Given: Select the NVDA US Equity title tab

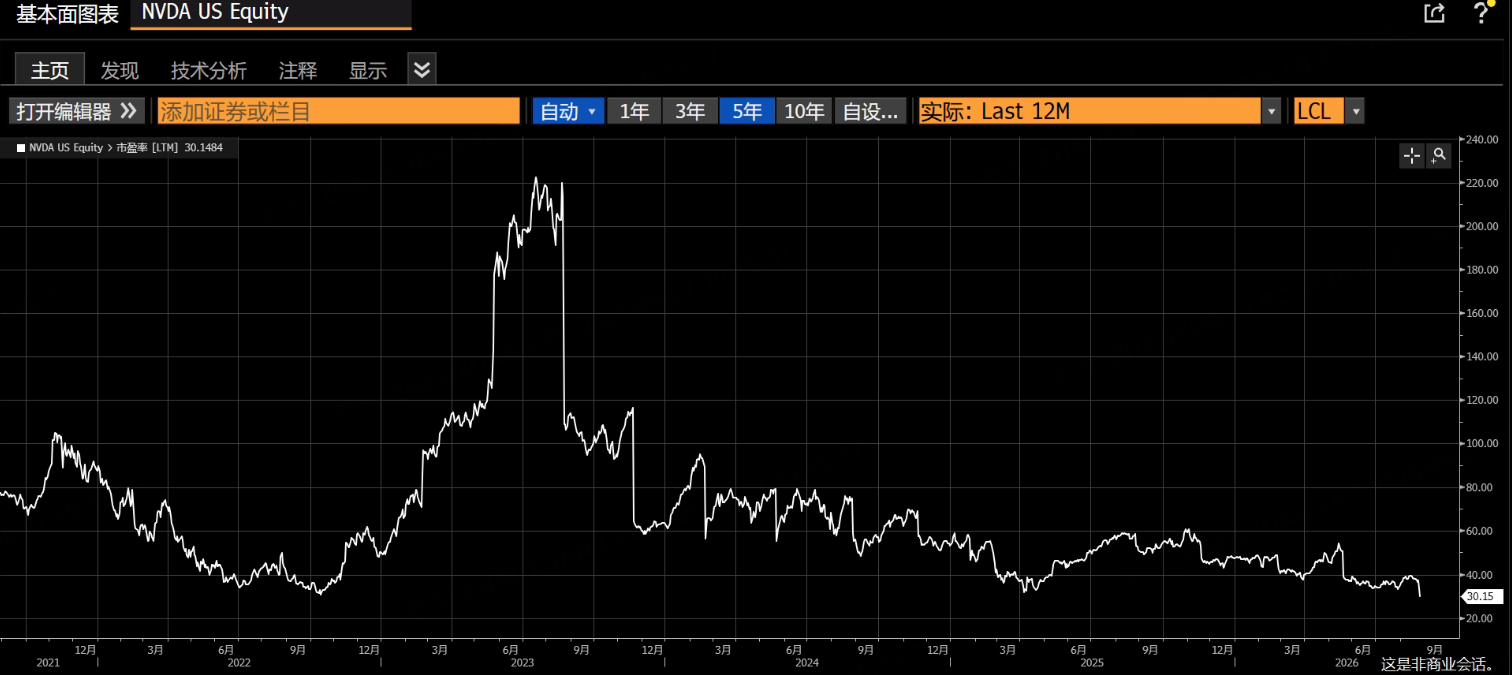Looking at the screenshot, I should [x=270, y=14].
